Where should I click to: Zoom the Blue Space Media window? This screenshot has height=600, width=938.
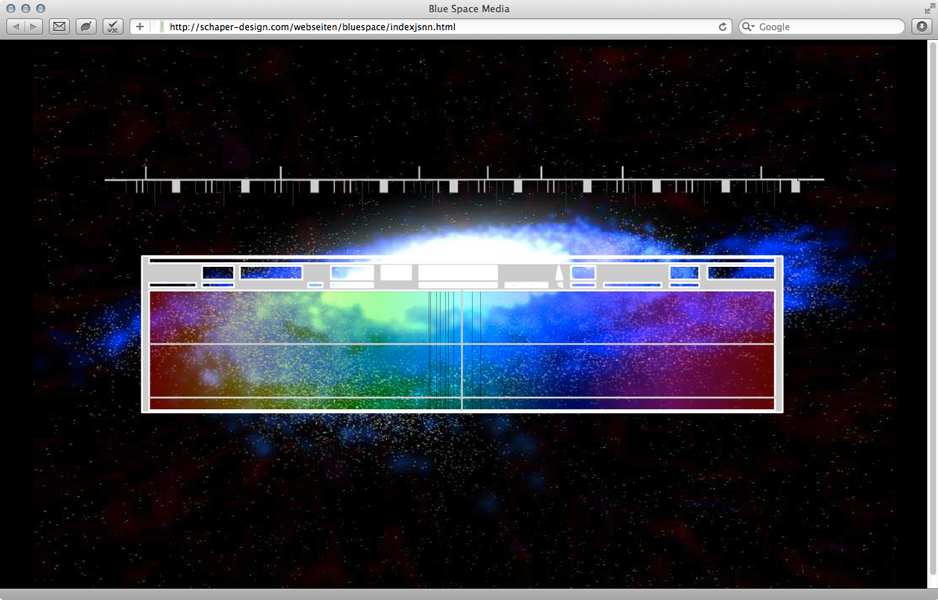point(40,8)
